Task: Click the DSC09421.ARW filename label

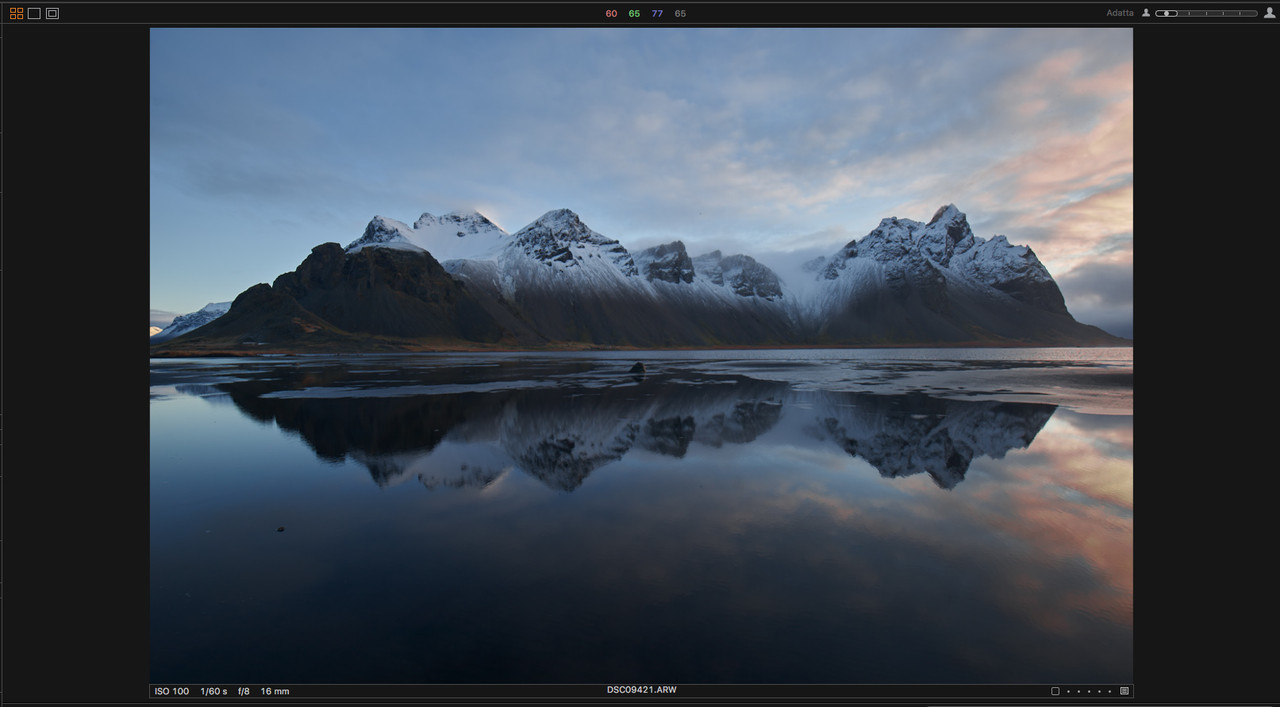Action: pyautogui.click(x=641, y=690)
